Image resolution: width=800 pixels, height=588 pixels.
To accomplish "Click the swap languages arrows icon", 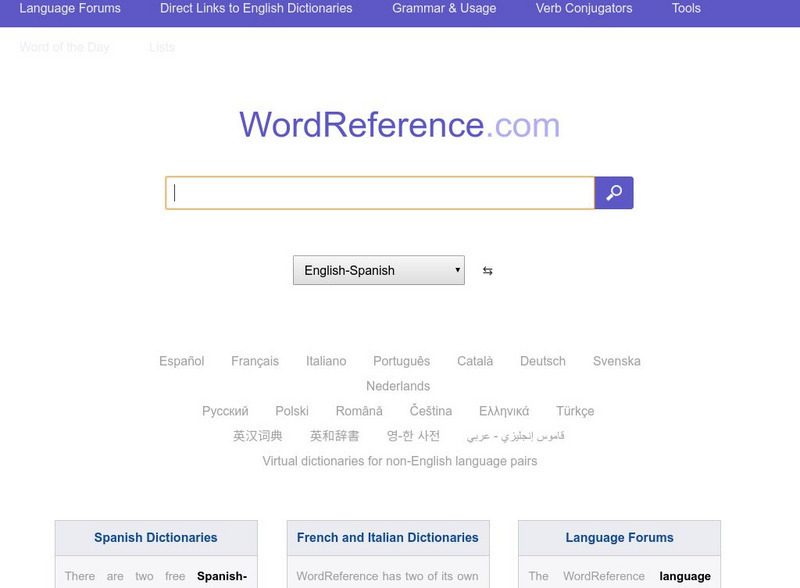I will (487, 271).
